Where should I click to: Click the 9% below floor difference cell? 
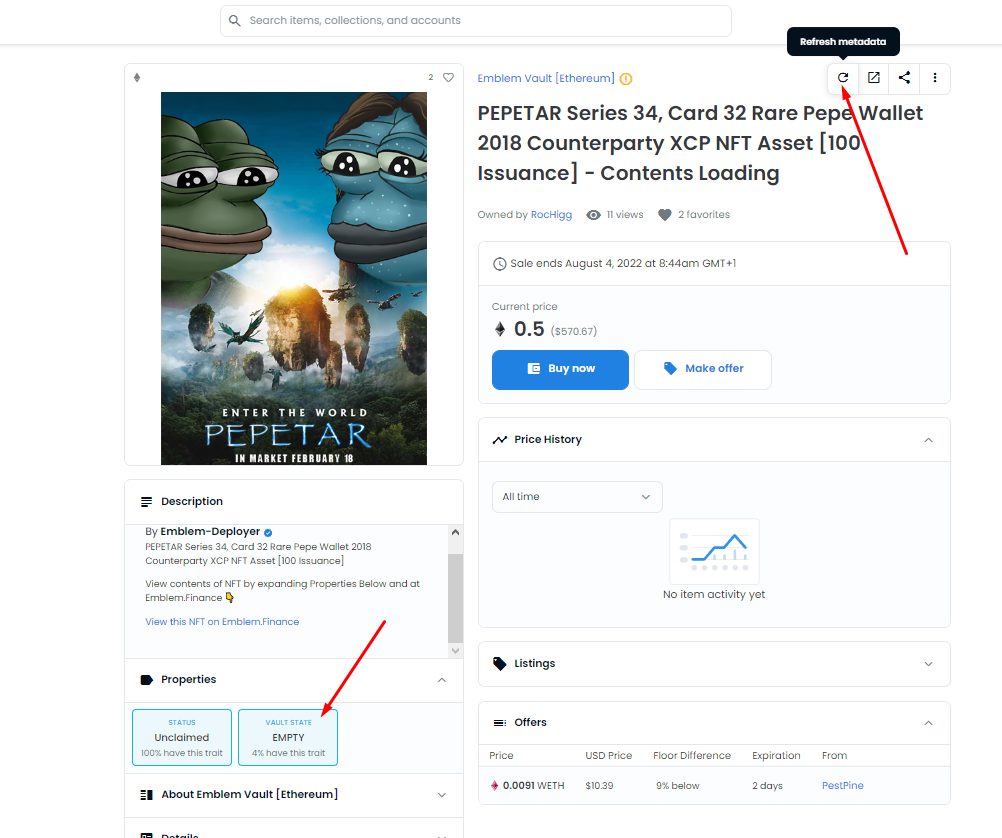coord(677,786)
